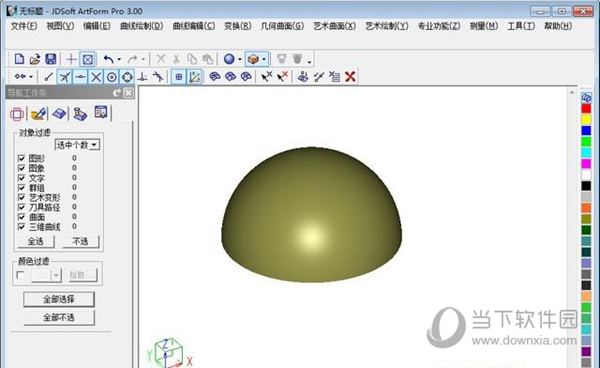Open the 视图(V) menu
This screenshot has width=600, height=368.
60,26
